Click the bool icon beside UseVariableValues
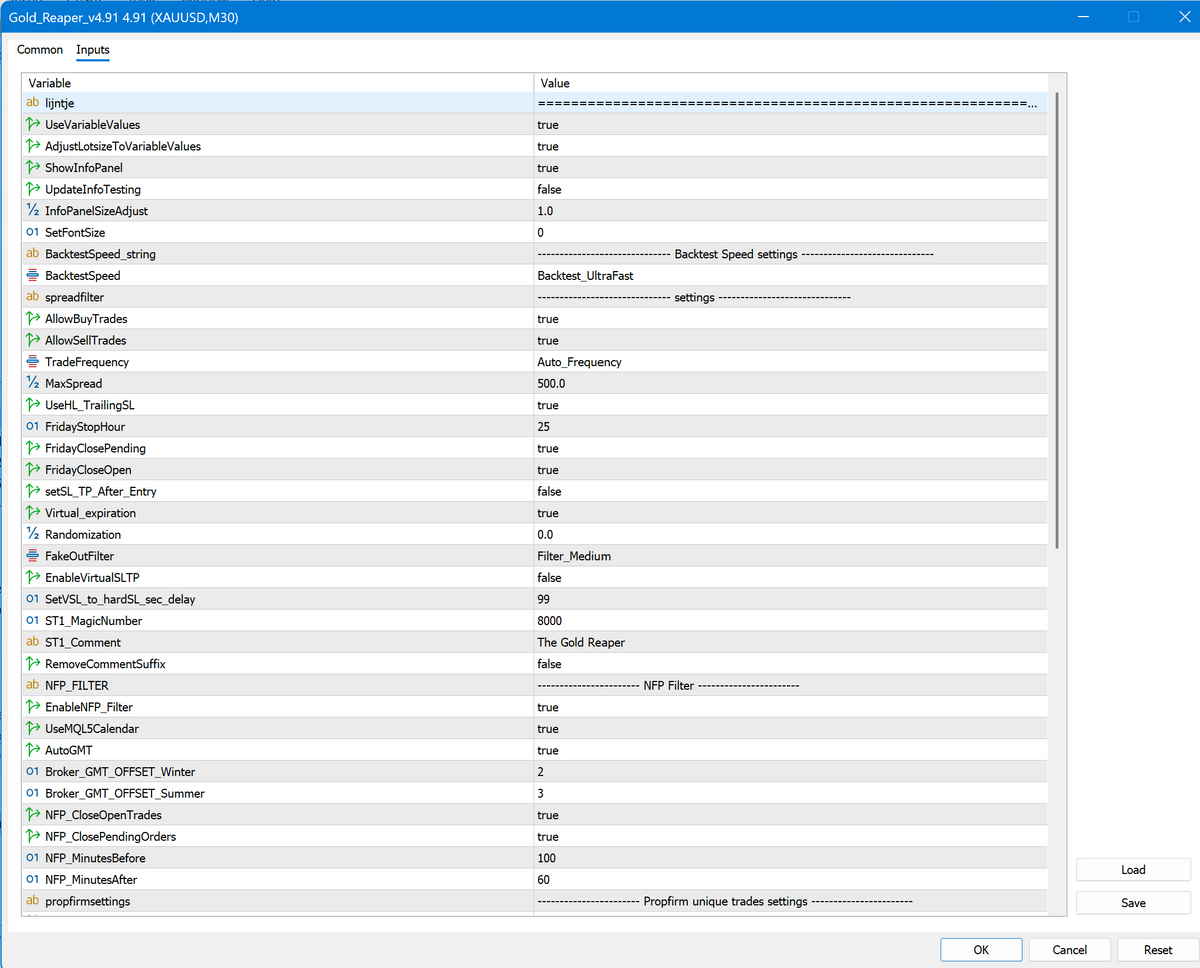This screenshot has width=1200, height=968. (x=33, y=125)
